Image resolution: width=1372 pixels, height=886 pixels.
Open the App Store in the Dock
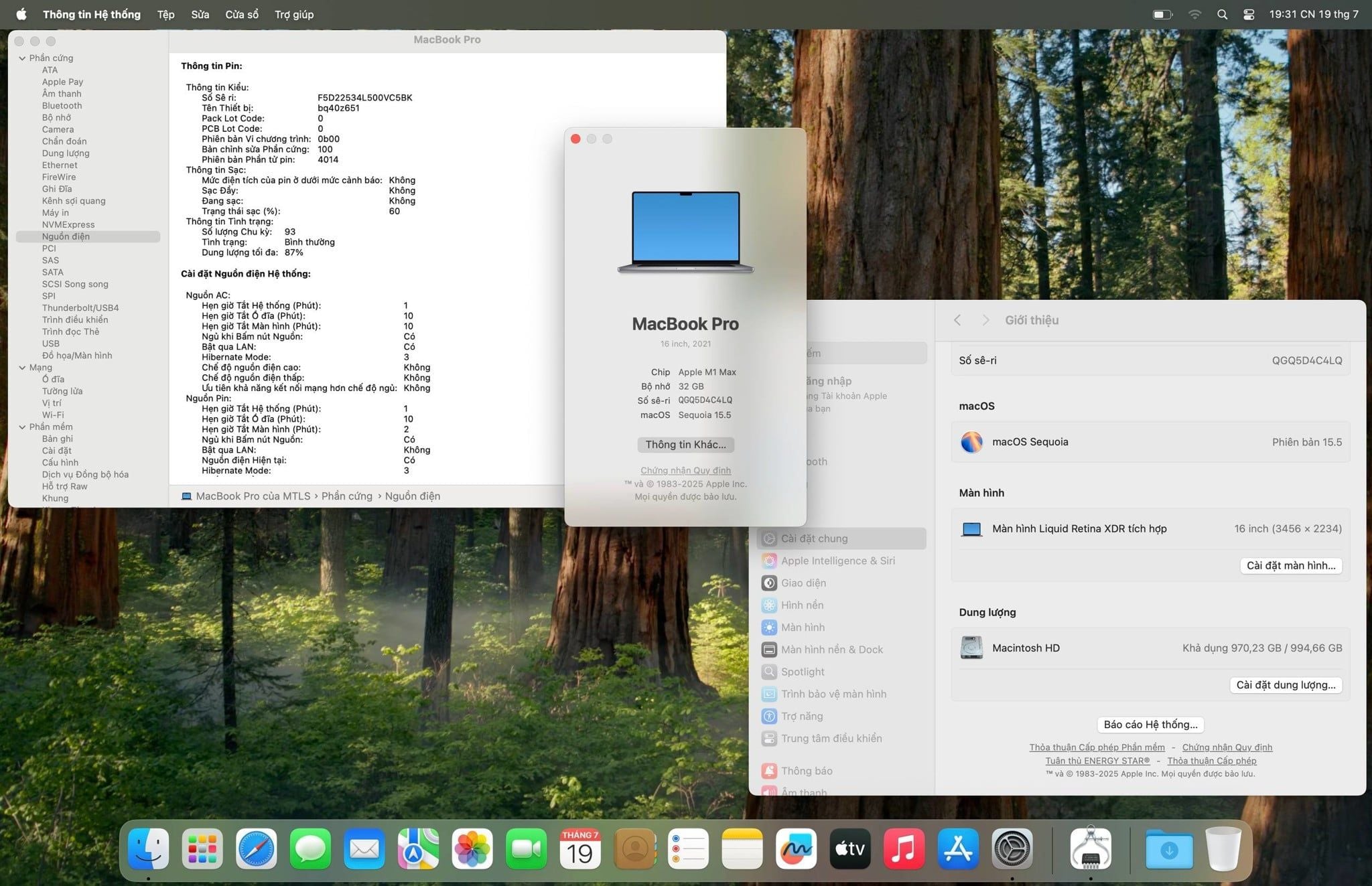[959, 848]
